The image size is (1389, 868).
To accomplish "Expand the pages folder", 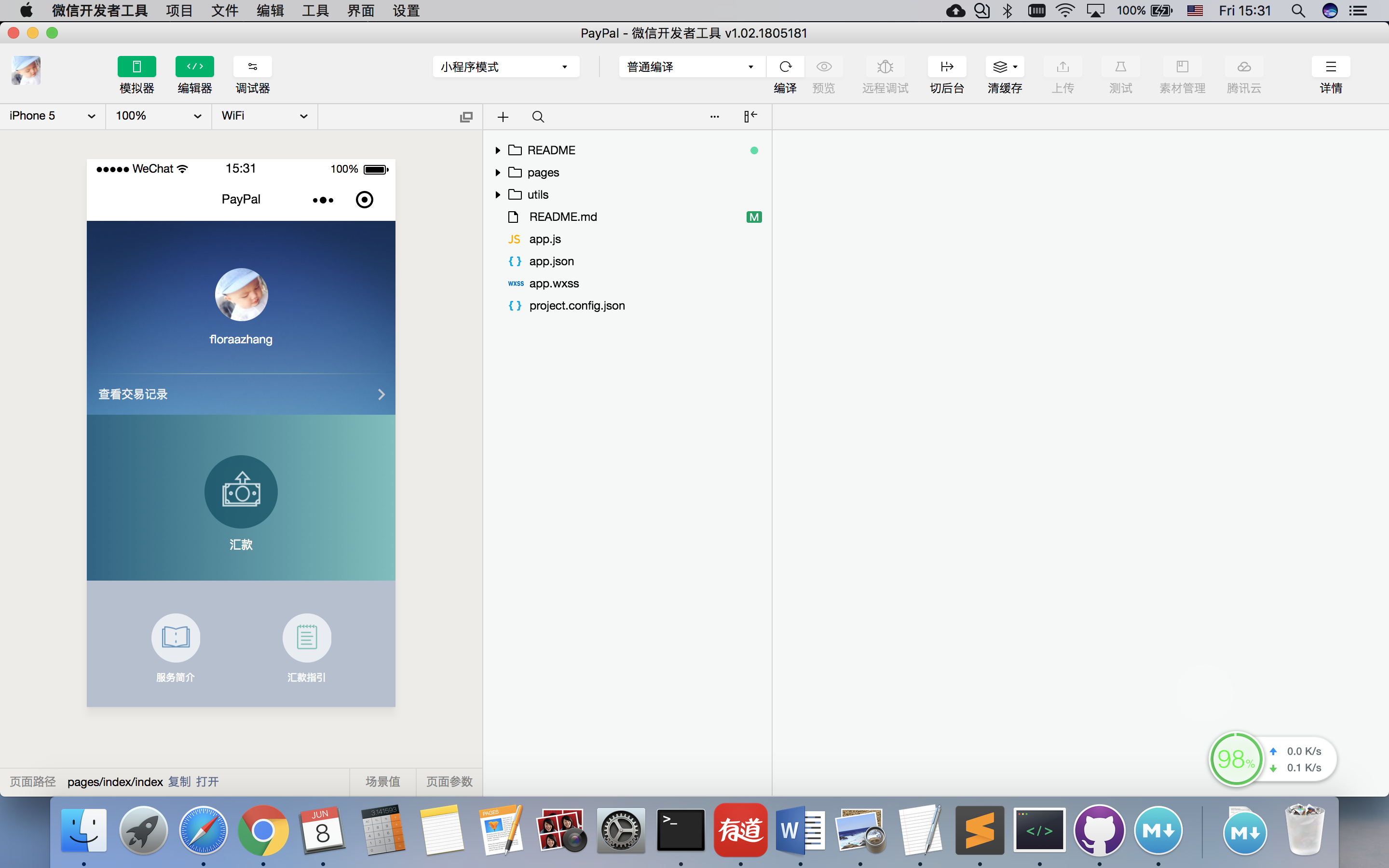I will pos(498,173).
